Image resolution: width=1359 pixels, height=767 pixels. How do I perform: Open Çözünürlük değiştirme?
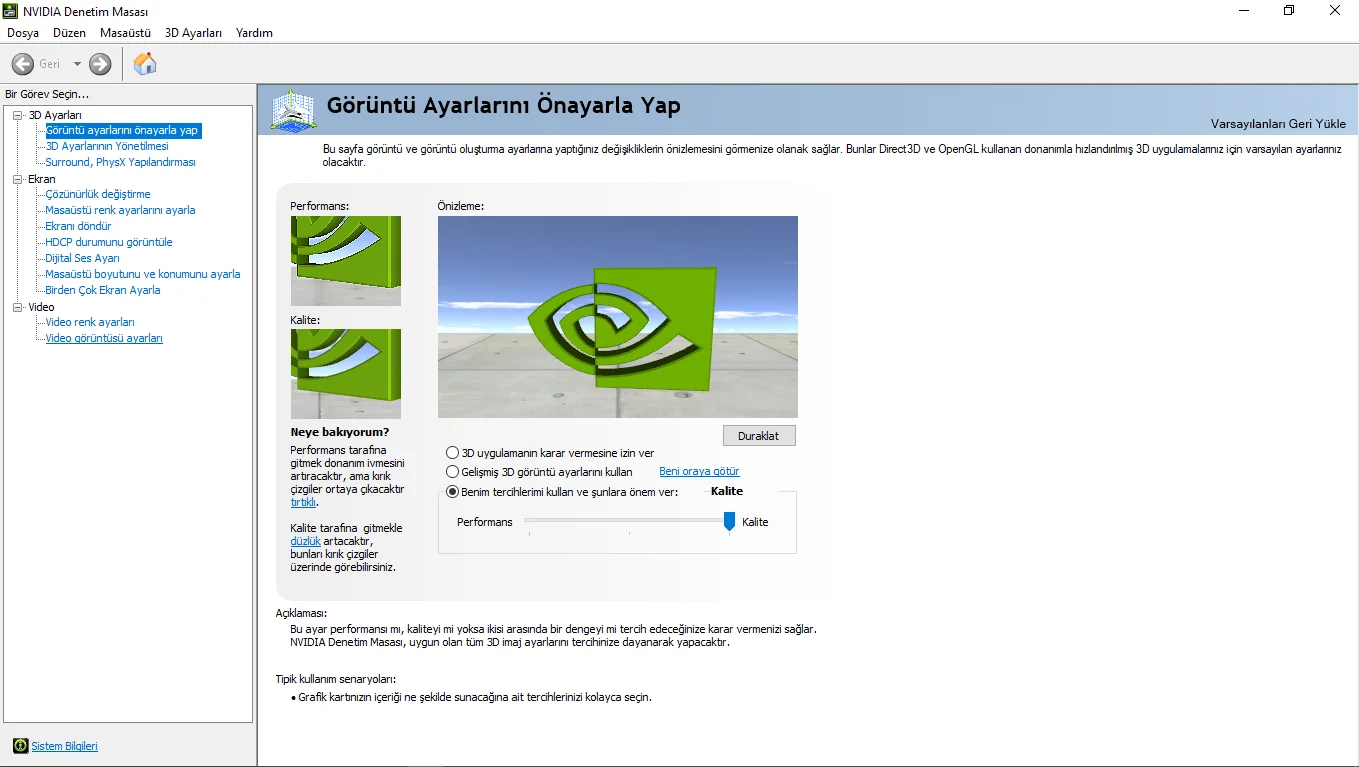pyautogui.click(x=98, y=194)
